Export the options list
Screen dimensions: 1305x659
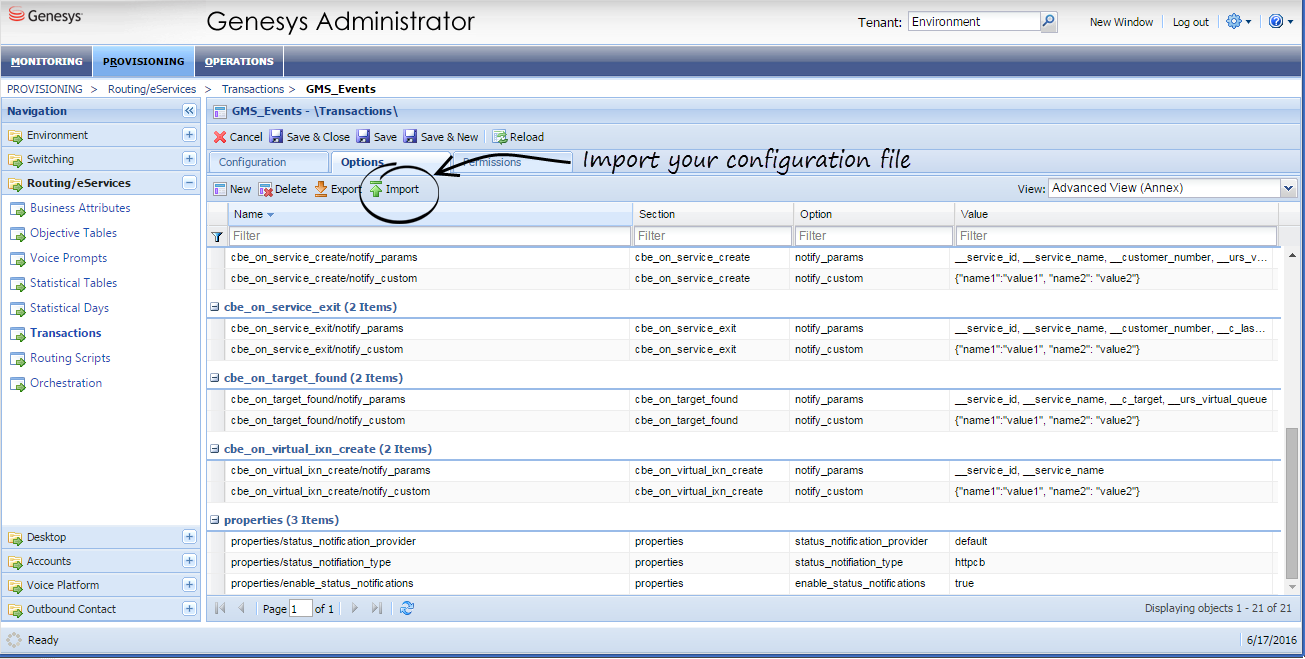click(337, 189)
